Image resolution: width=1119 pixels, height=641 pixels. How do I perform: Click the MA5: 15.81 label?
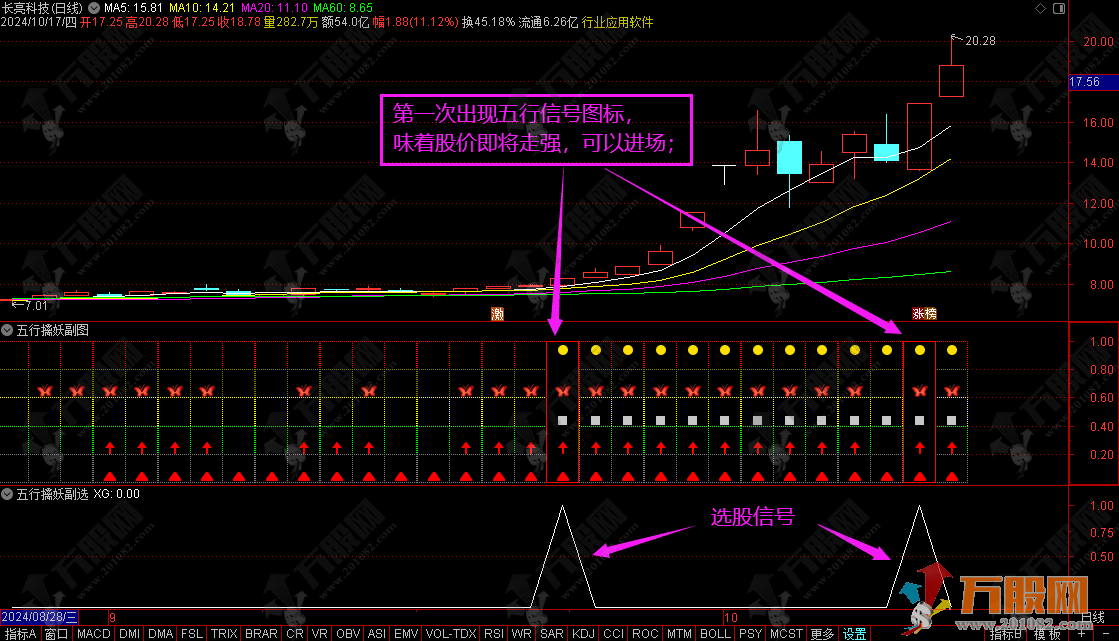[x=133, y=8]
